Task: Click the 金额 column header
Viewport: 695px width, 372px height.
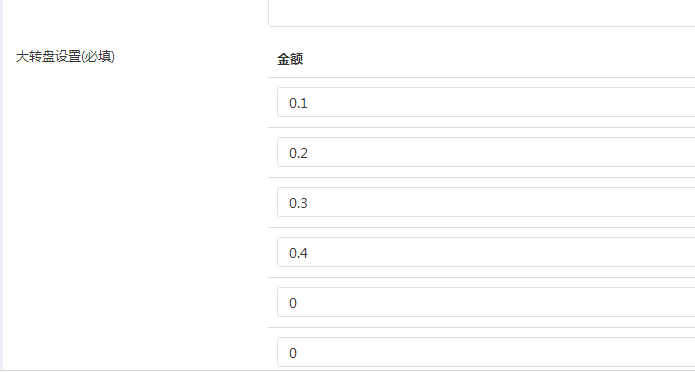Action: 290,59
